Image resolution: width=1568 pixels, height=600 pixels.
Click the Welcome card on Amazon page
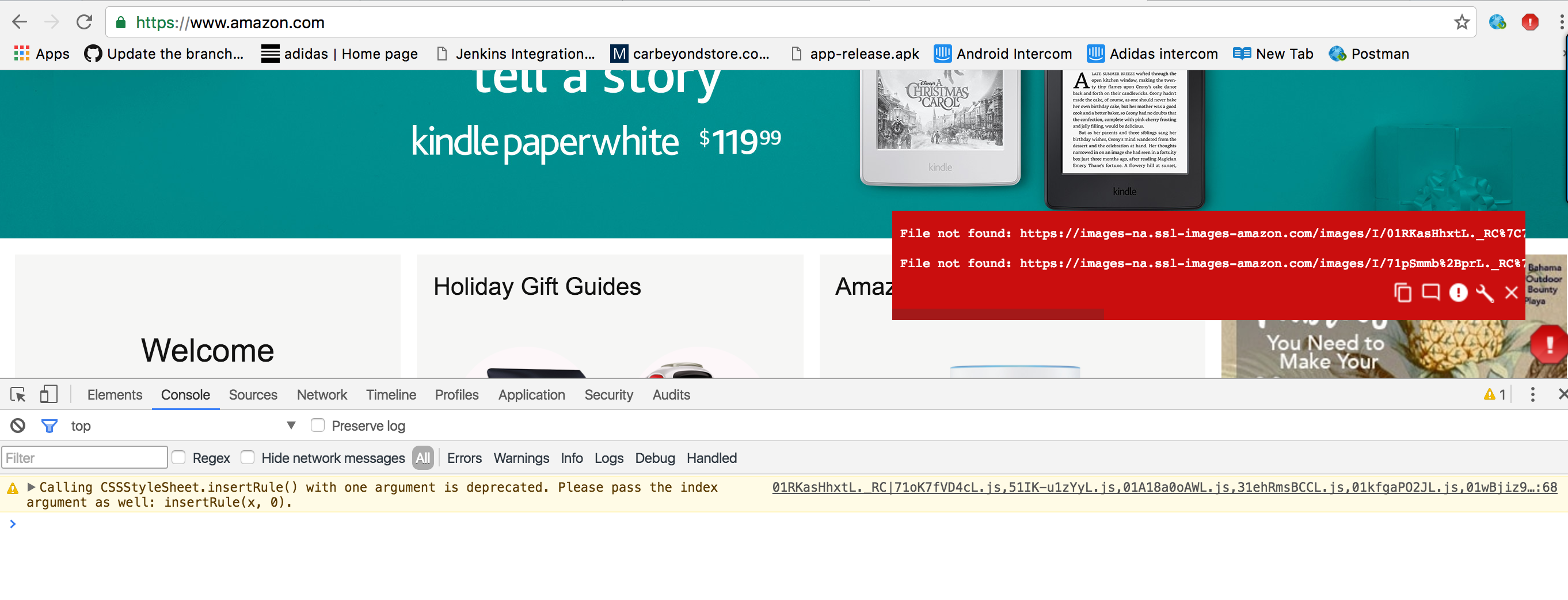click(x=208, y=316)
